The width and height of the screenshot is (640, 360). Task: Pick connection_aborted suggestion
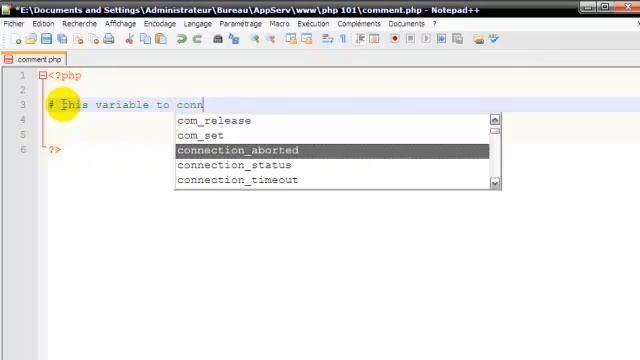coord(332,151)
